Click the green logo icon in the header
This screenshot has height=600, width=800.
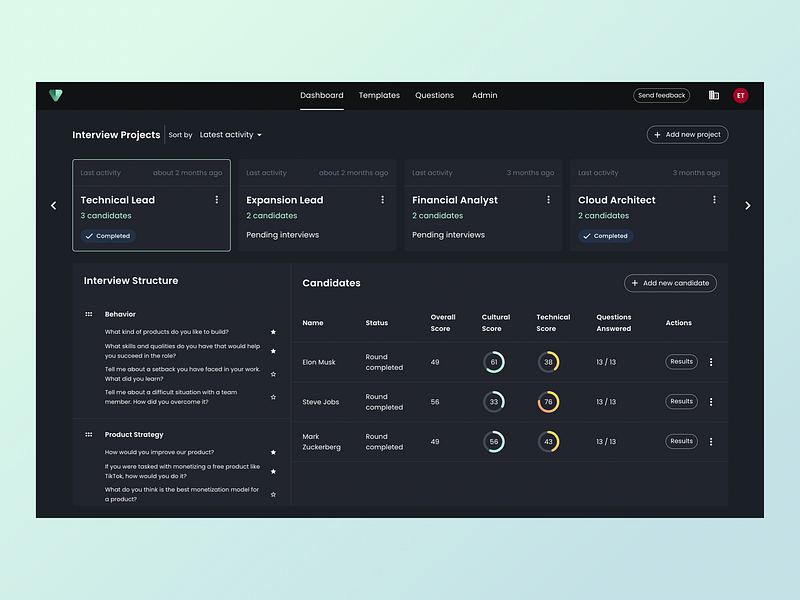[56, 95]
